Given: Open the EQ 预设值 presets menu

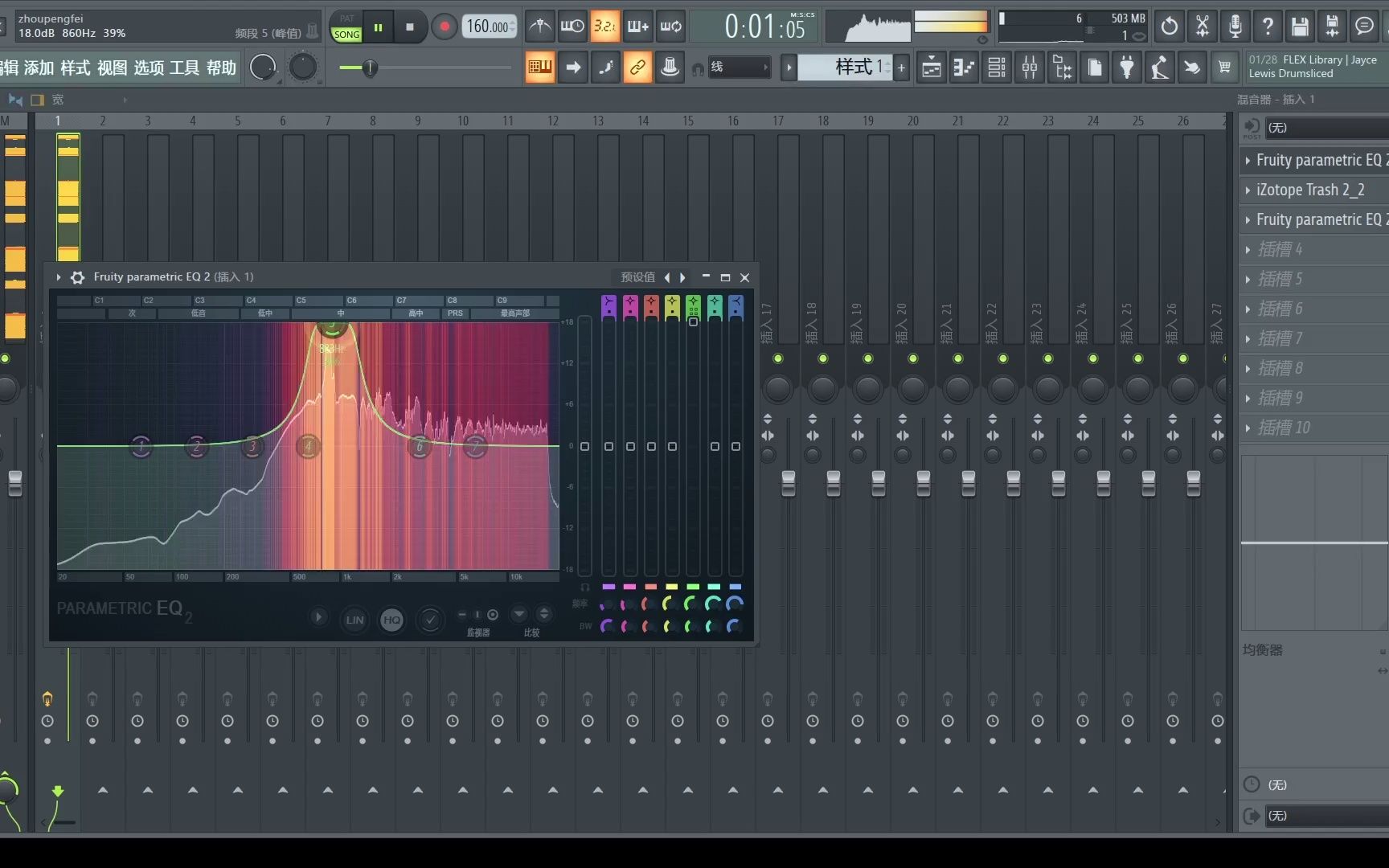Looking at the screenshot, I should (x=637, y=277).
